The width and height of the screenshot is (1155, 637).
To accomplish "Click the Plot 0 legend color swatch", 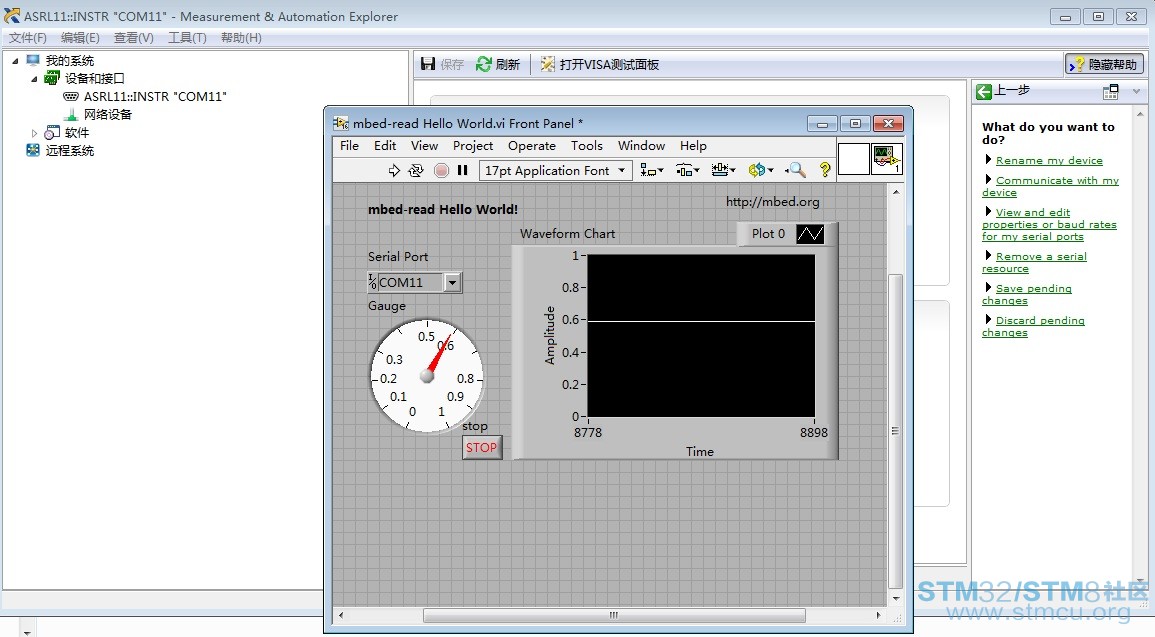I will (x=810, y=234).
